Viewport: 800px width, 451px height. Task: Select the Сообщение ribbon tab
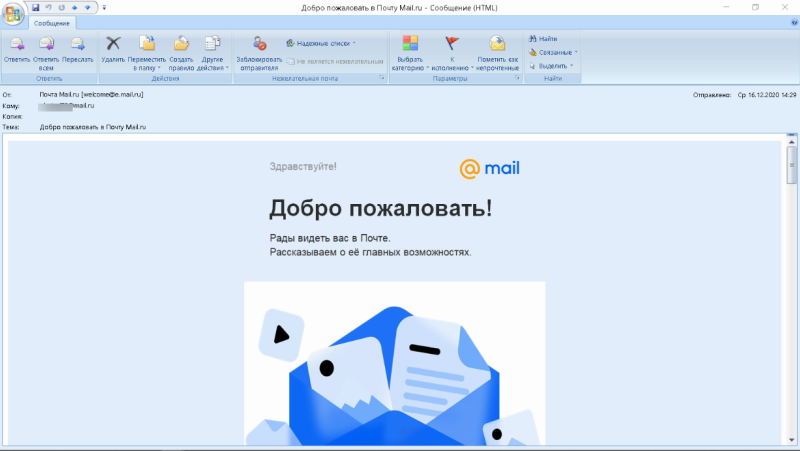(52, 23)
